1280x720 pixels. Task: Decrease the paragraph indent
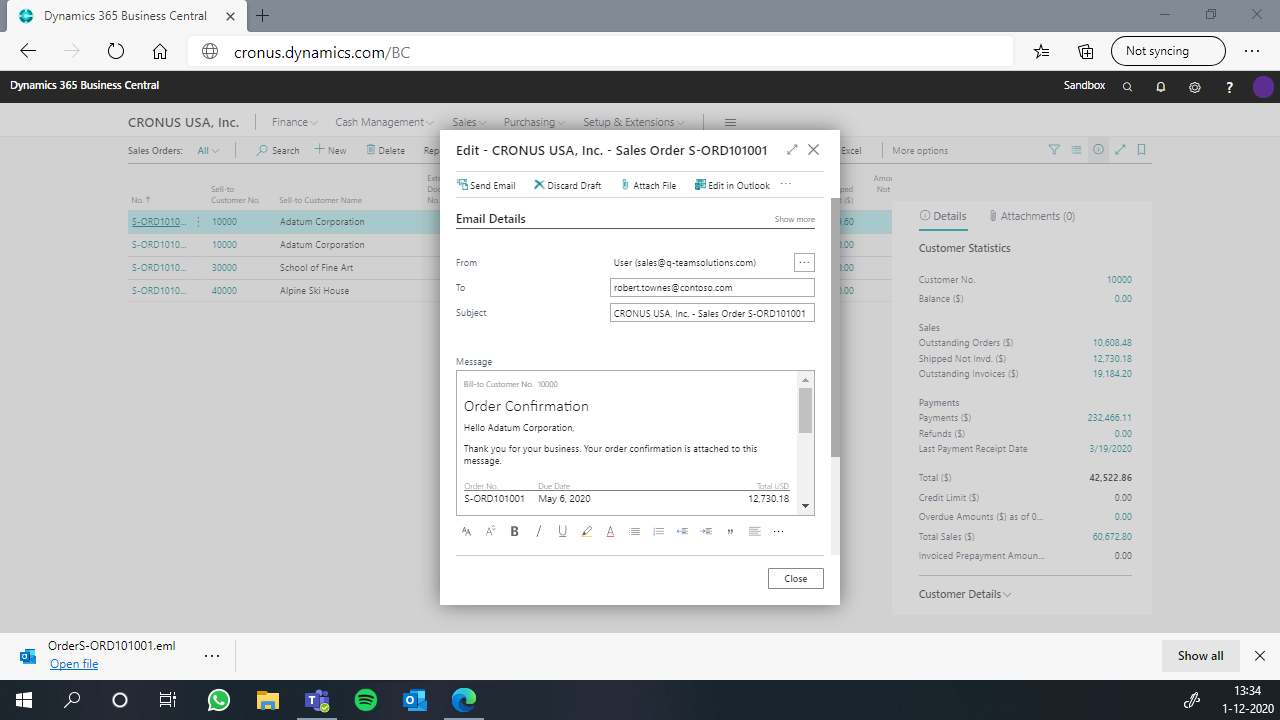coord(682,532)
